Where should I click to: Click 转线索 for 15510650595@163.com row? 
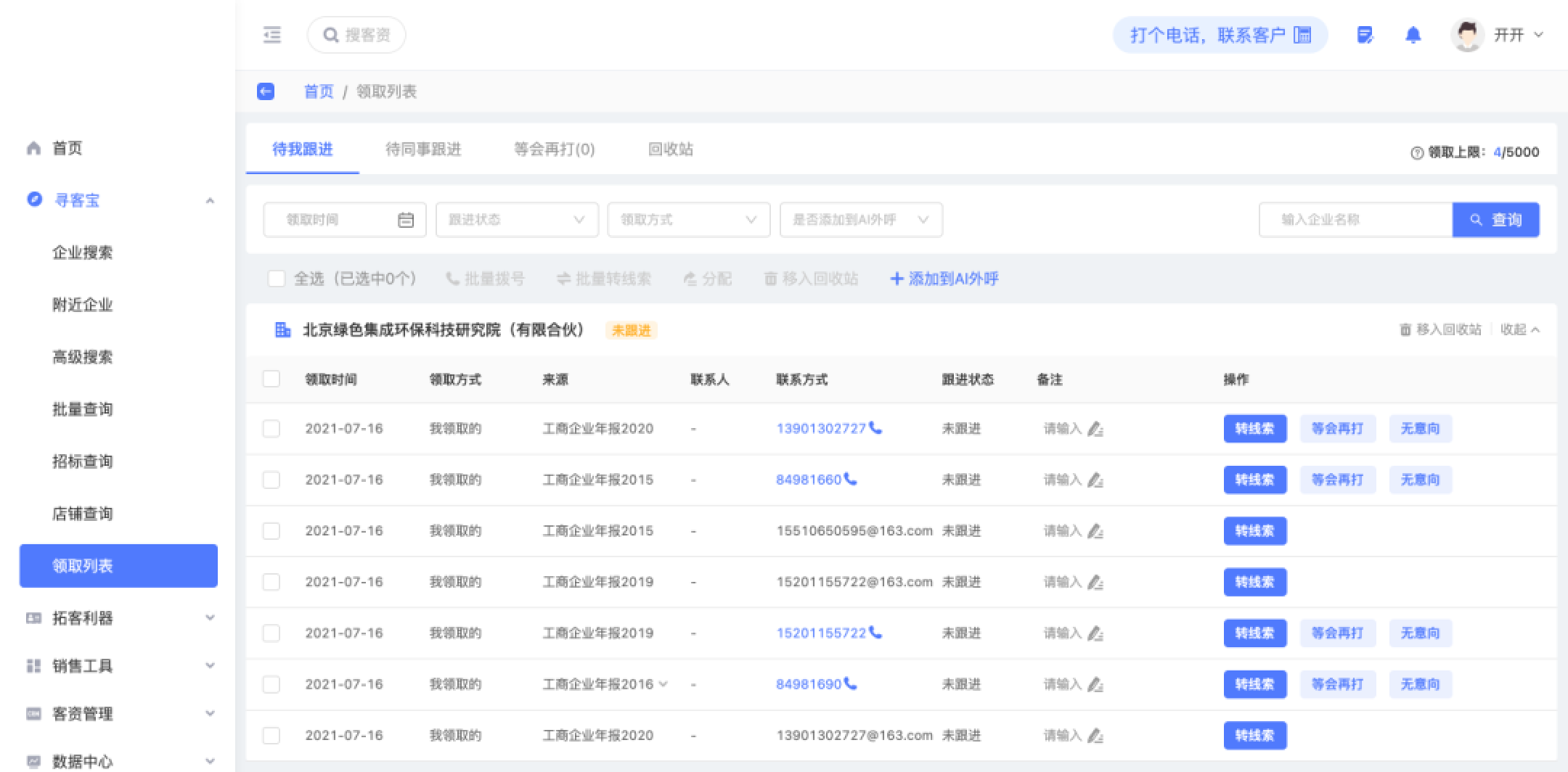[1255, 531]
